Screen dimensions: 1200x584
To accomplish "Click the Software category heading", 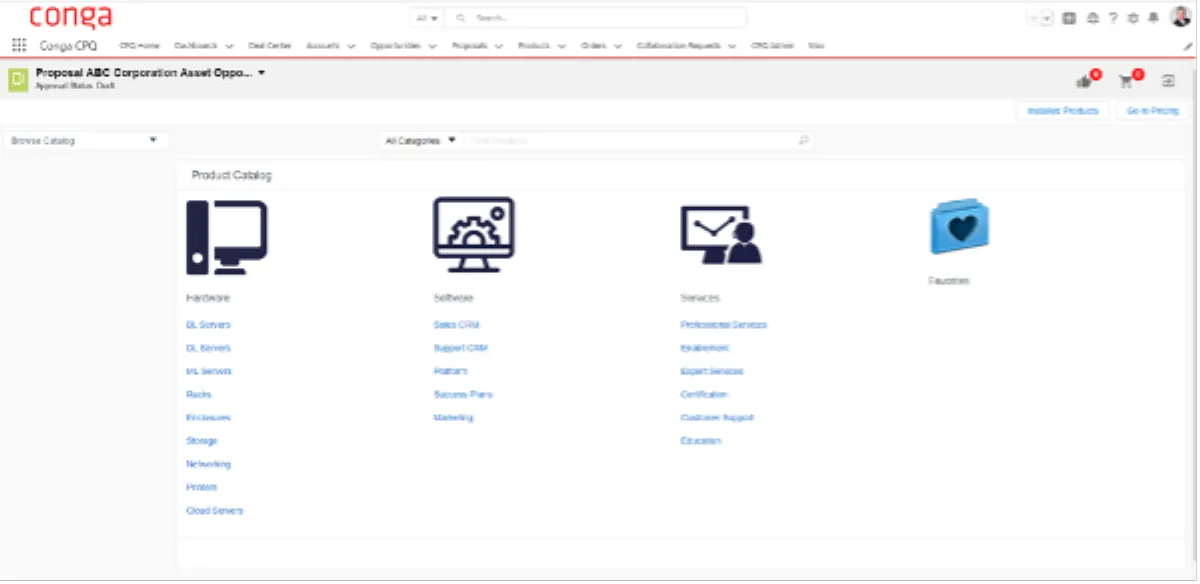I will [x=453, y=298].
